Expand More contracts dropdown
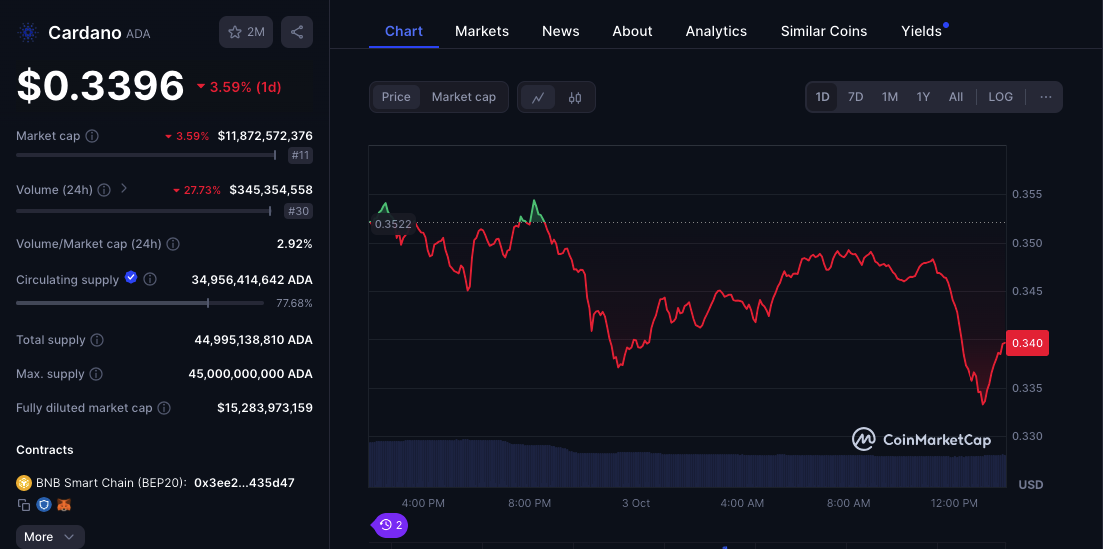Screen dimensions: 1103x549 coord(50,537)
